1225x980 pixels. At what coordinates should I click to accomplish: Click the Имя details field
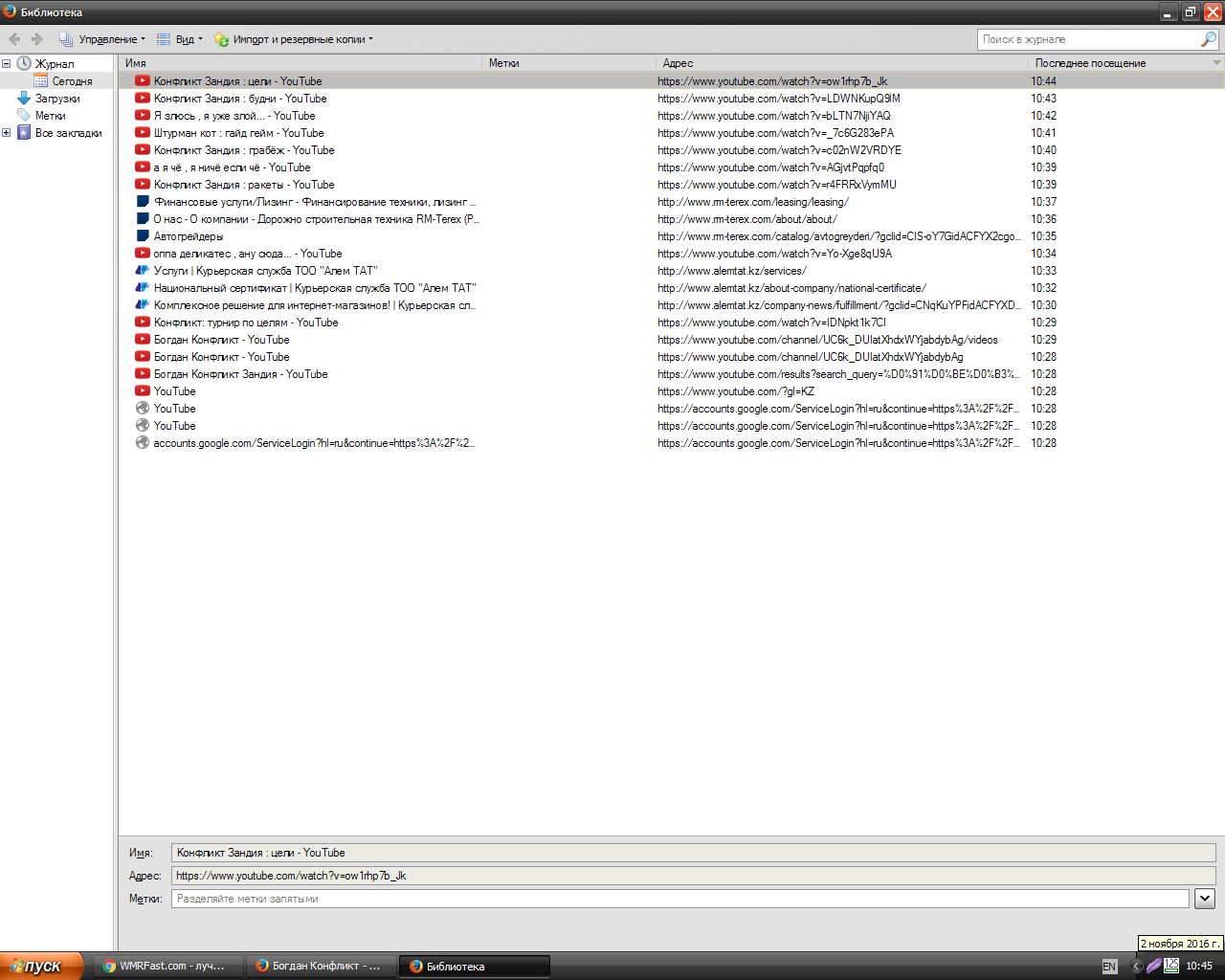pos(693,853)
